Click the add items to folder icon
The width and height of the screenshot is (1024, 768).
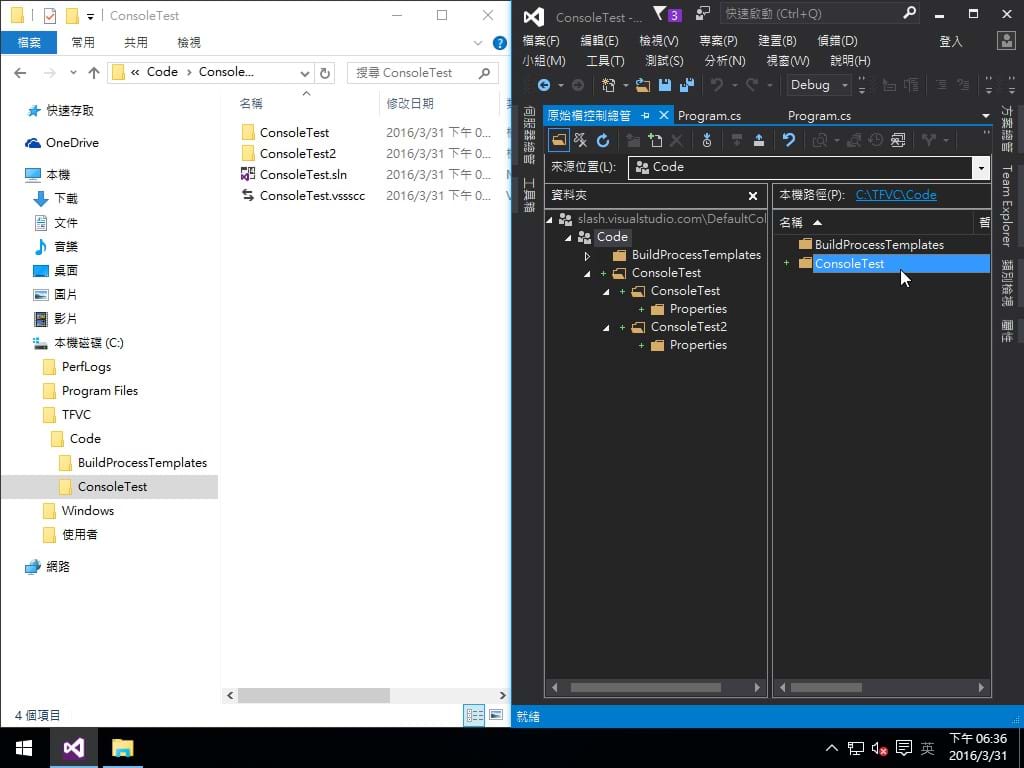(x=654, y=140)
